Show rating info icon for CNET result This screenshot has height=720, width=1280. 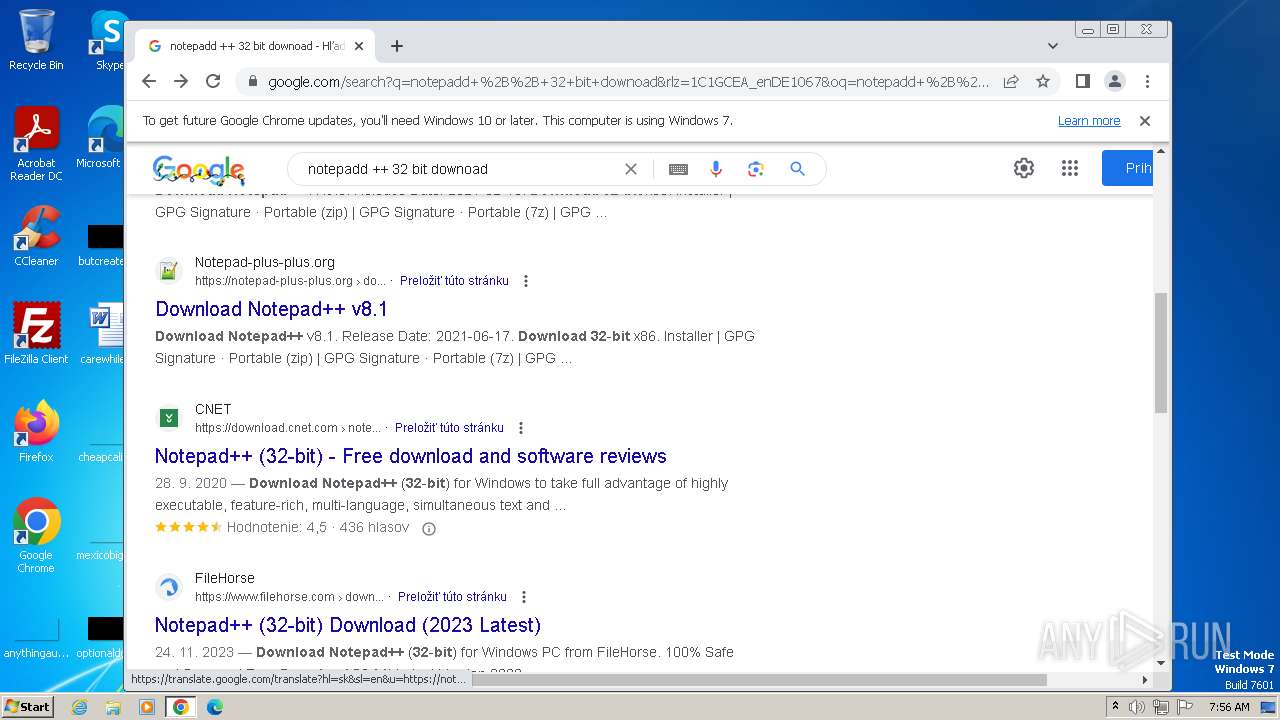pos(429,529)
